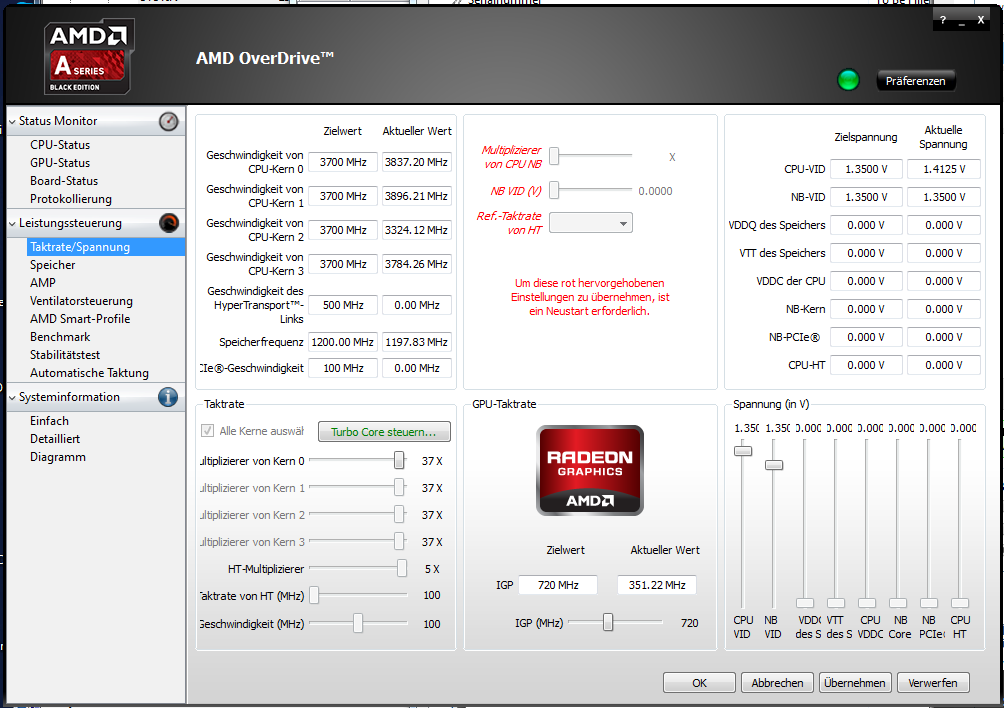Screen dimensions: 1004x708
Task: Click CPU-Kern 2 current value 3324.12 MHz
Action: click(x=416, y=230)
